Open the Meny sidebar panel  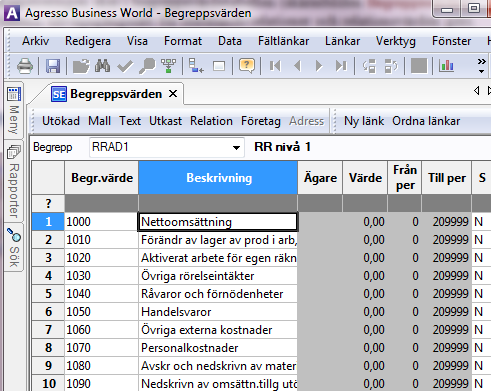(x=14, y=110)
